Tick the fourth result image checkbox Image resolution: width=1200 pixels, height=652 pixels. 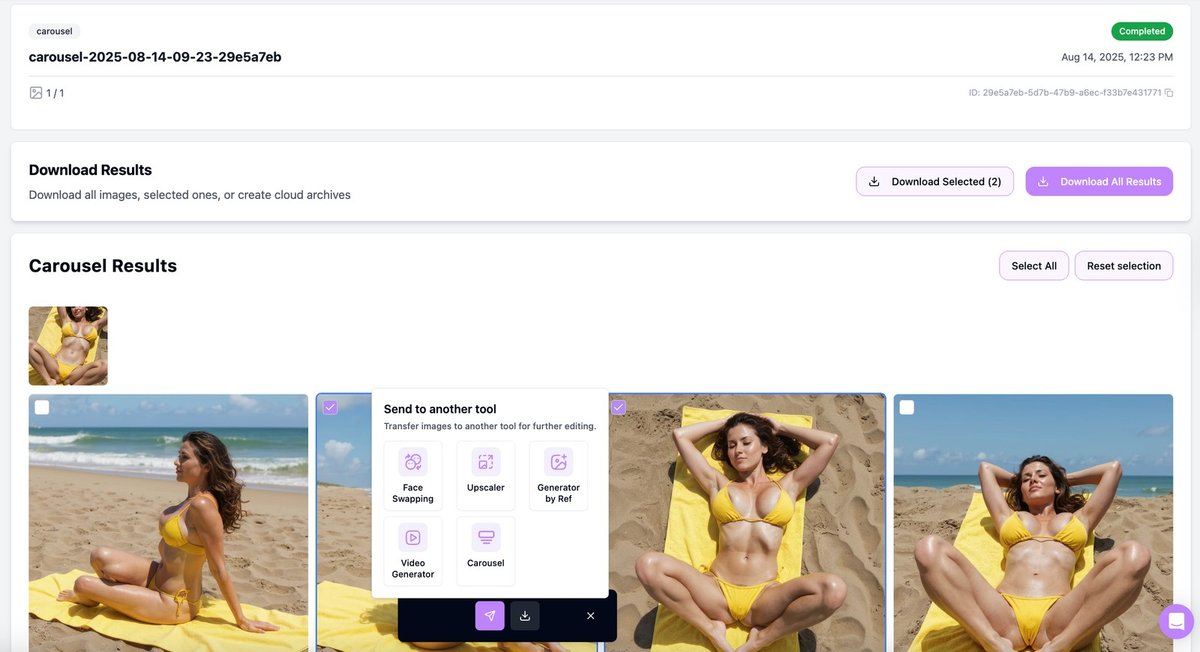pyautogui.click(x=906, y=407)
